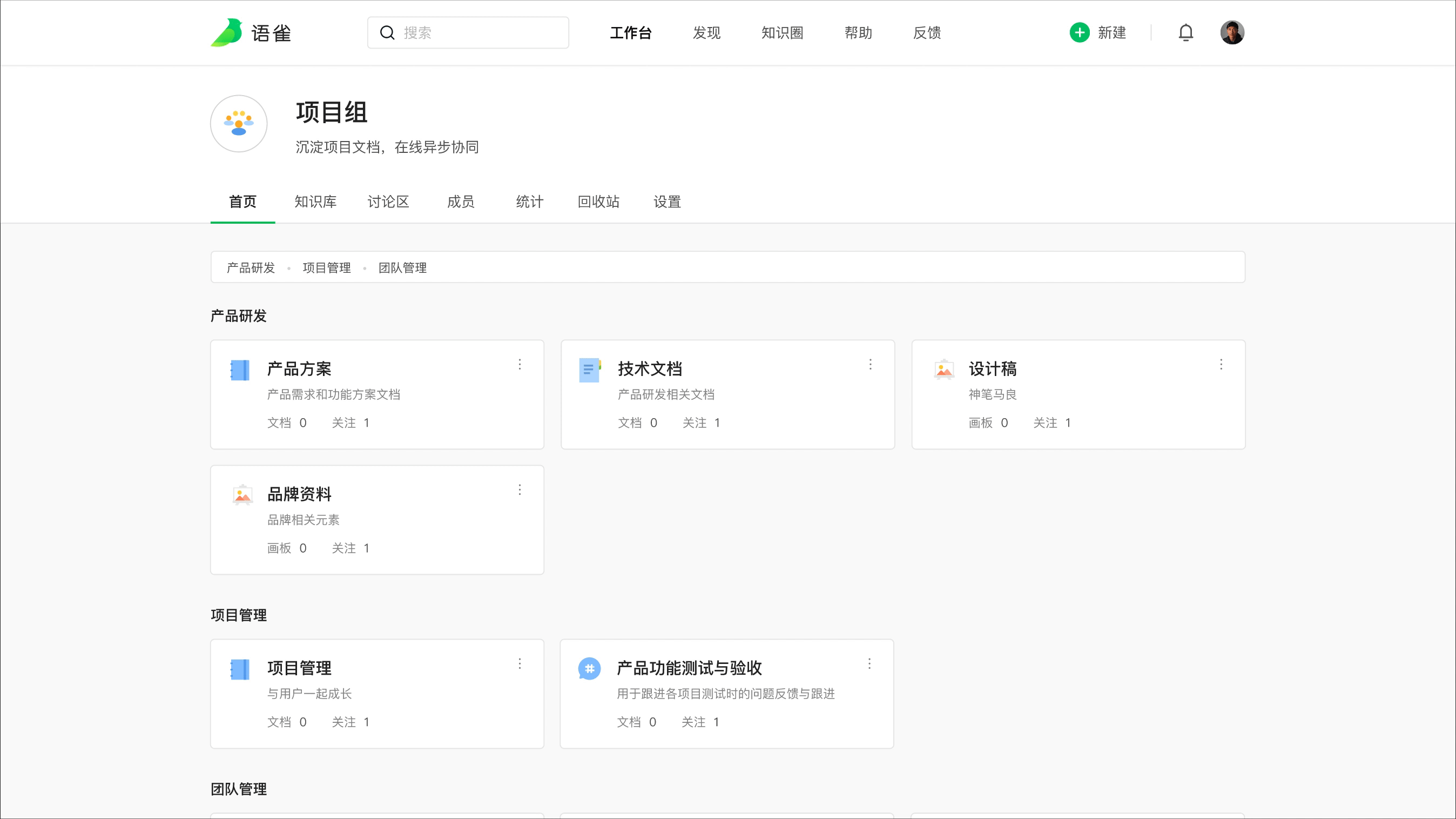Open more options for 项目管理 card
1456x819 pixels.
[x=520, y=663]
